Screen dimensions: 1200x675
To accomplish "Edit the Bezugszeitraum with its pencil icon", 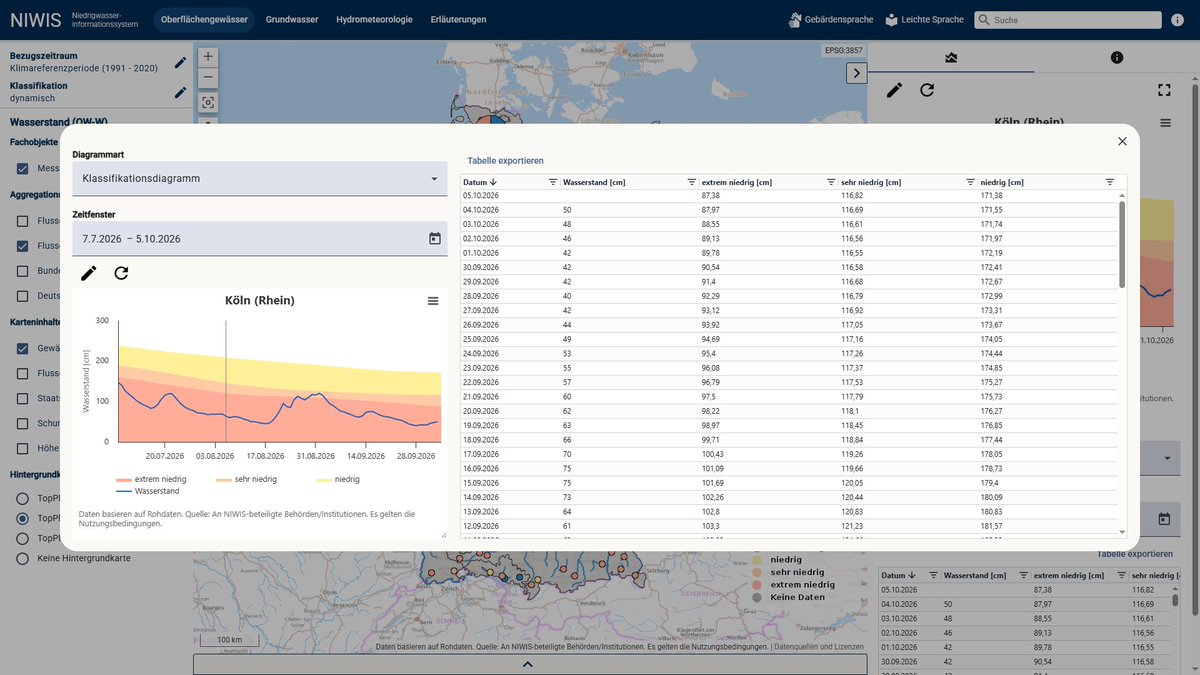I will [180, 62].
